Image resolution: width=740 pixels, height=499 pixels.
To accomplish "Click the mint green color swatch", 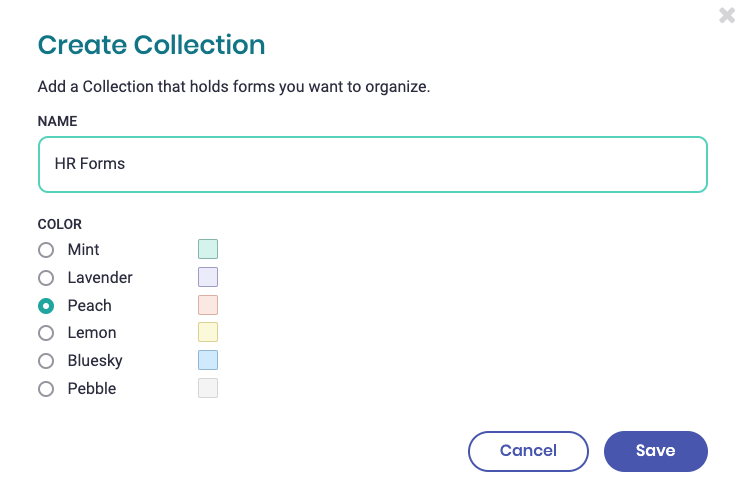I will [x=208, y=249].
